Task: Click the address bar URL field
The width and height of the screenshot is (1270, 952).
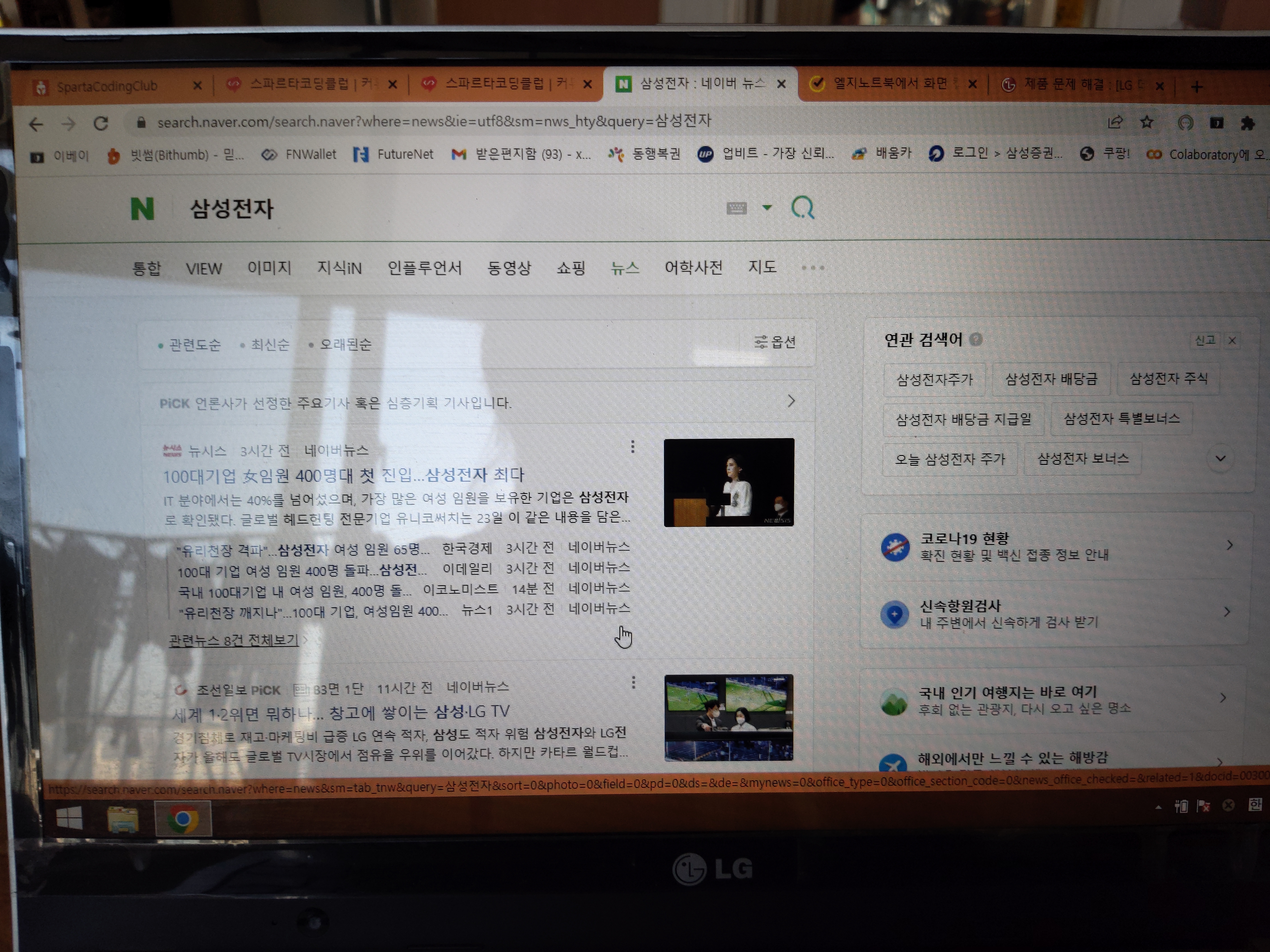Action: (x=609, y=122)
